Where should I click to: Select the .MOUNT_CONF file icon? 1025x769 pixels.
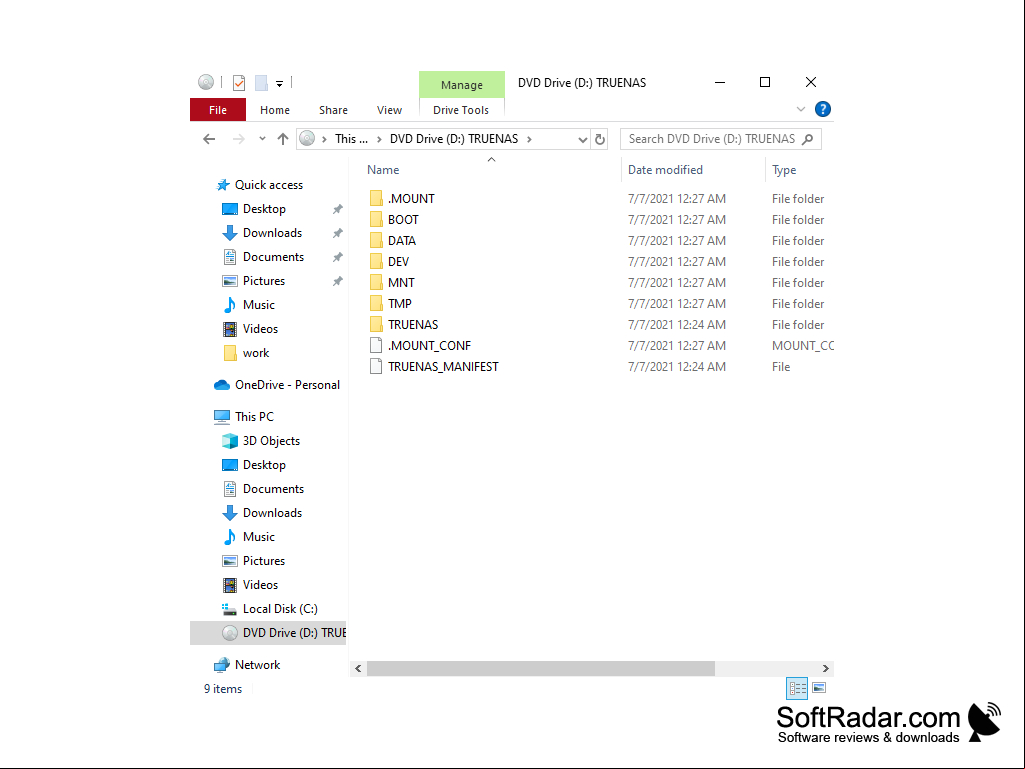click(376, 345)
